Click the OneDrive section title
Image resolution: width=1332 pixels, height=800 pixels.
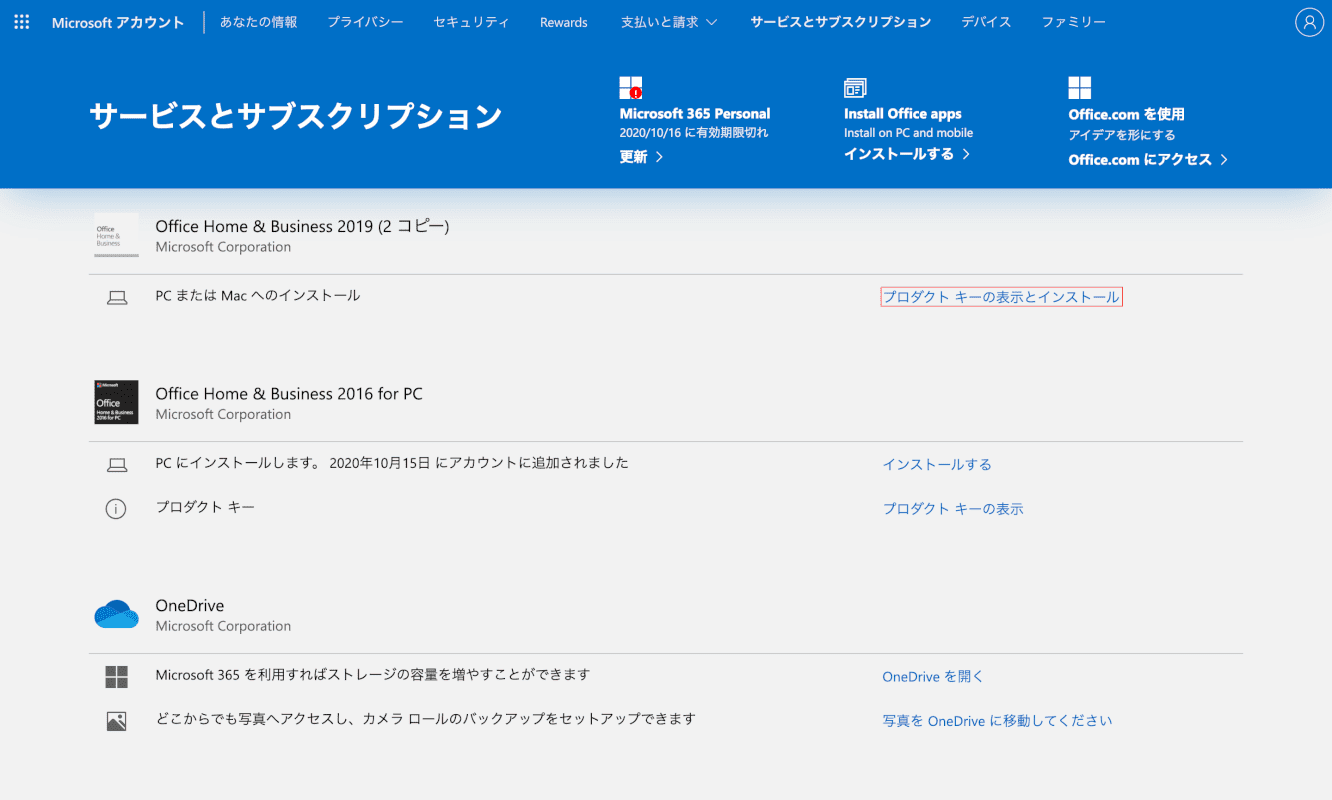coord(190,606)
